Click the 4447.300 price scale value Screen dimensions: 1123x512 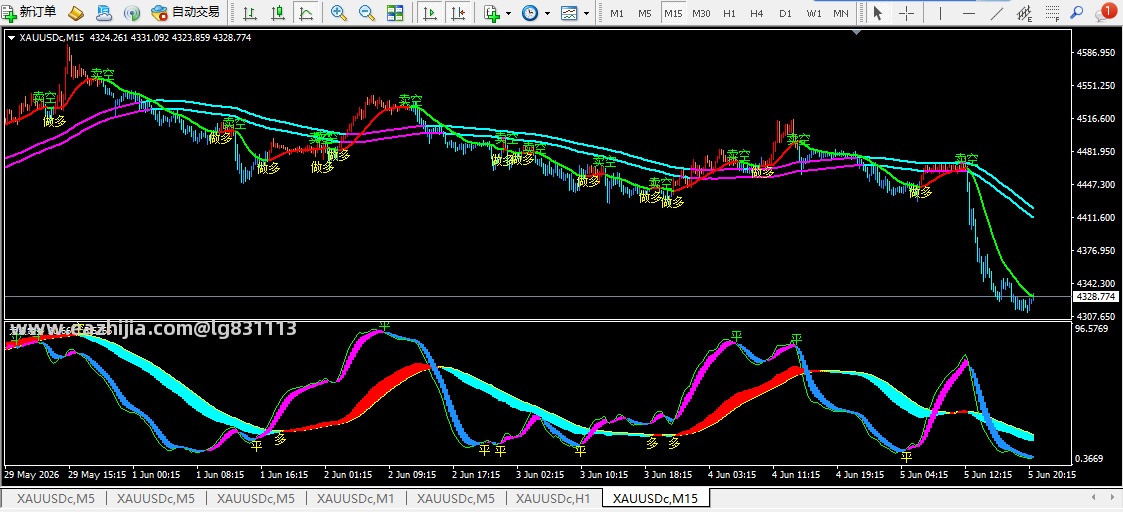(x=1096, y=185)
